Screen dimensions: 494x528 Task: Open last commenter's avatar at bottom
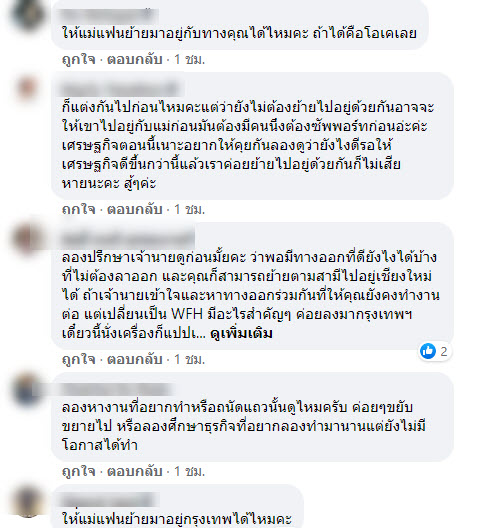pyautogui.click(x=28, y=501)
